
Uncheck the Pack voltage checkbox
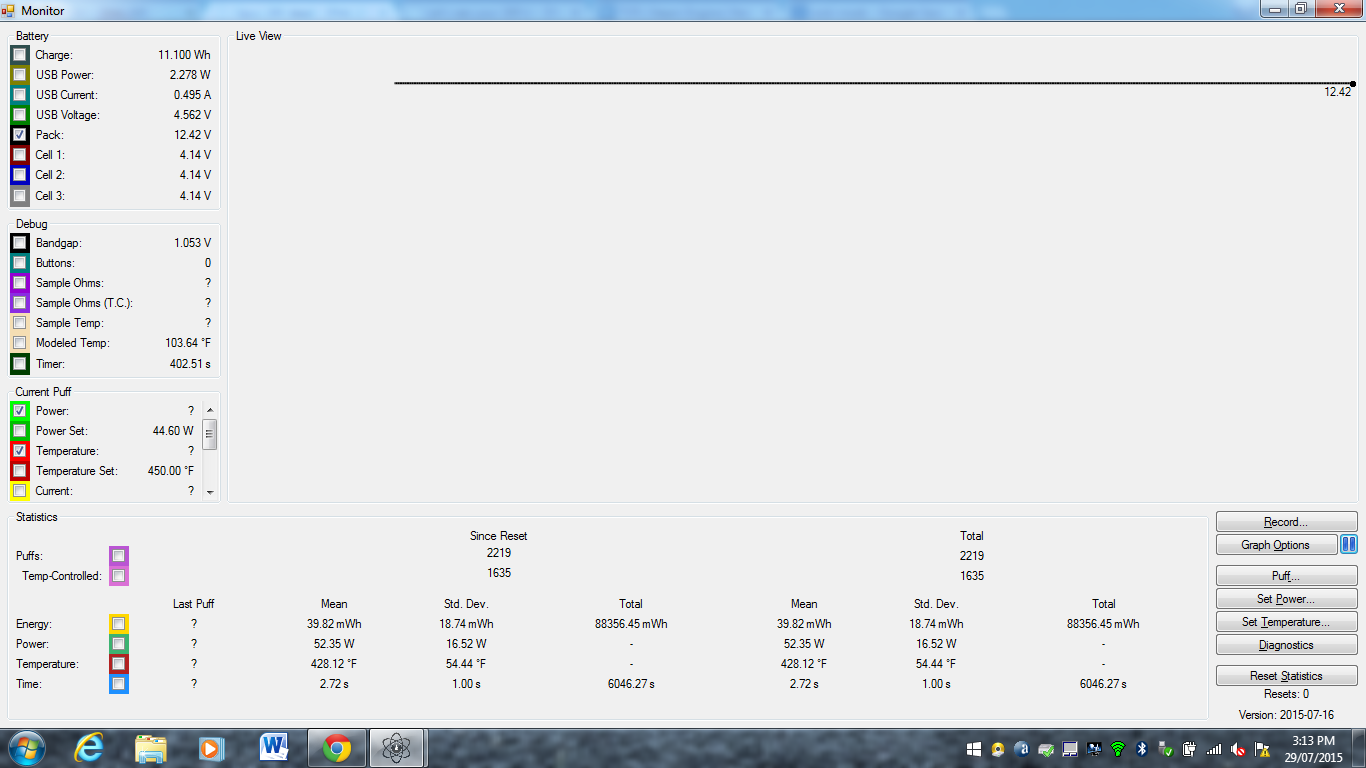[x=20, y=135]
